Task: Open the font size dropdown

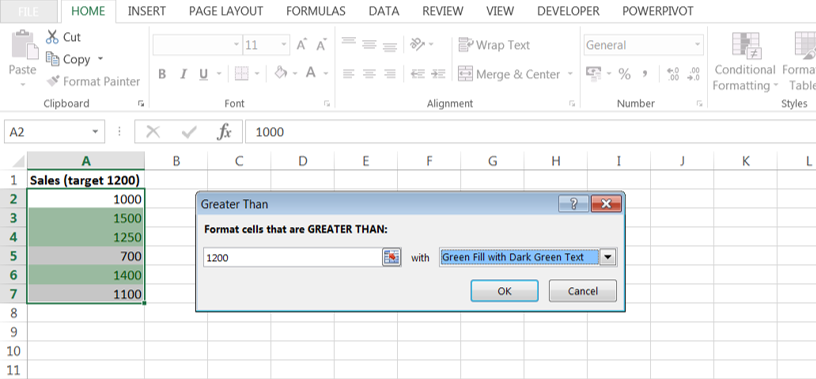Action: pyautogui.click(x=284, y=45)
